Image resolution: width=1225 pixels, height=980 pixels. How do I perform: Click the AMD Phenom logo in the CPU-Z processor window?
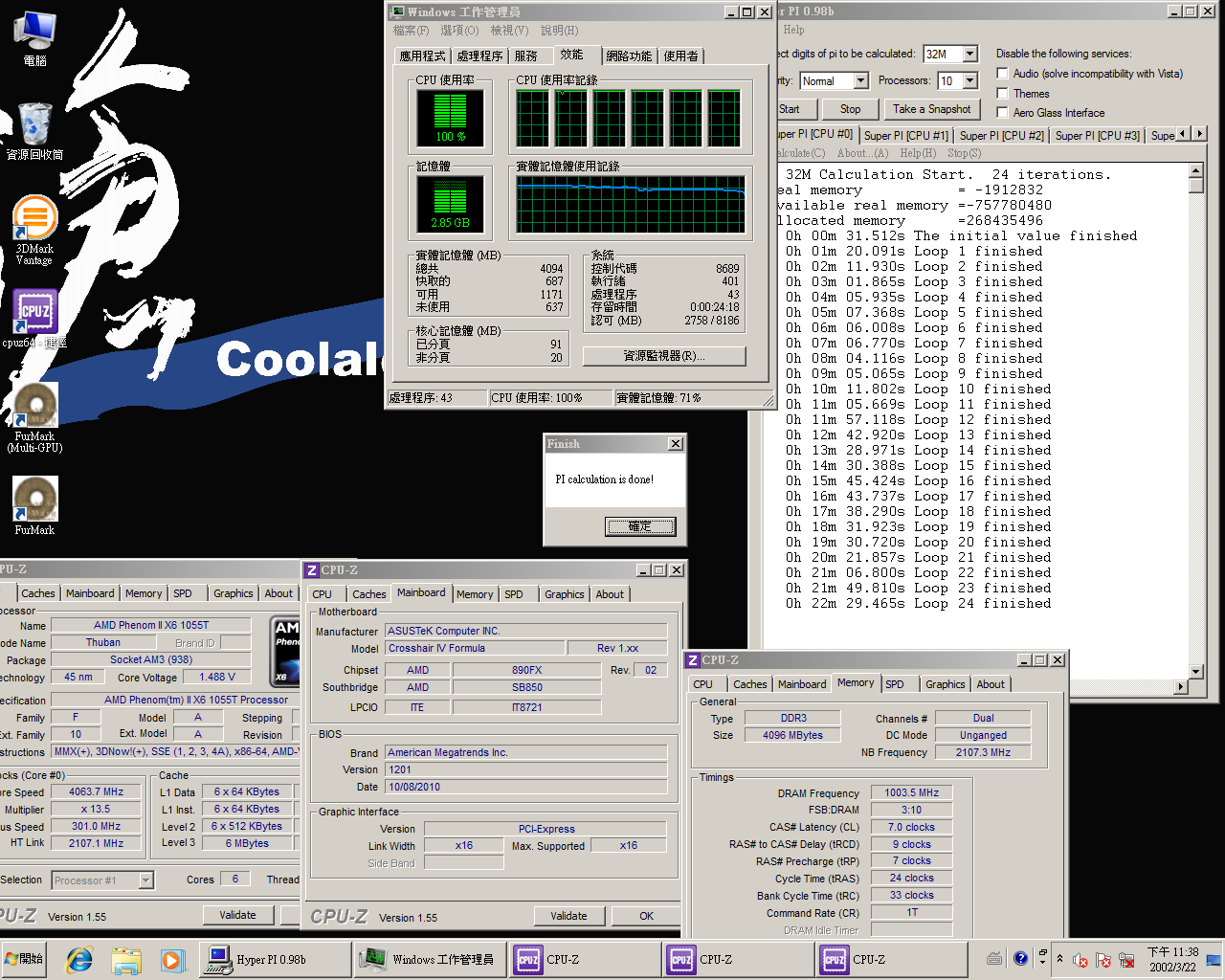click(x=286, y=652)
